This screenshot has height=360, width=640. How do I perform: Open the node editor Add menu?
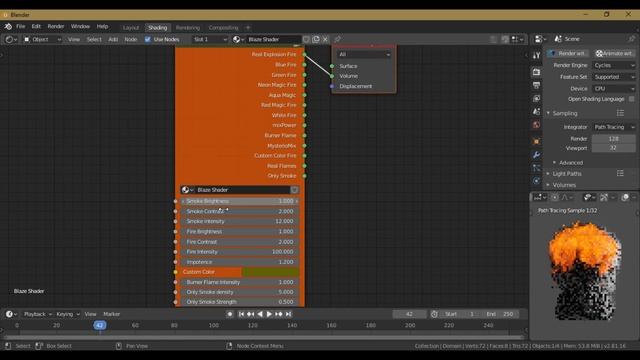[113, 40]
